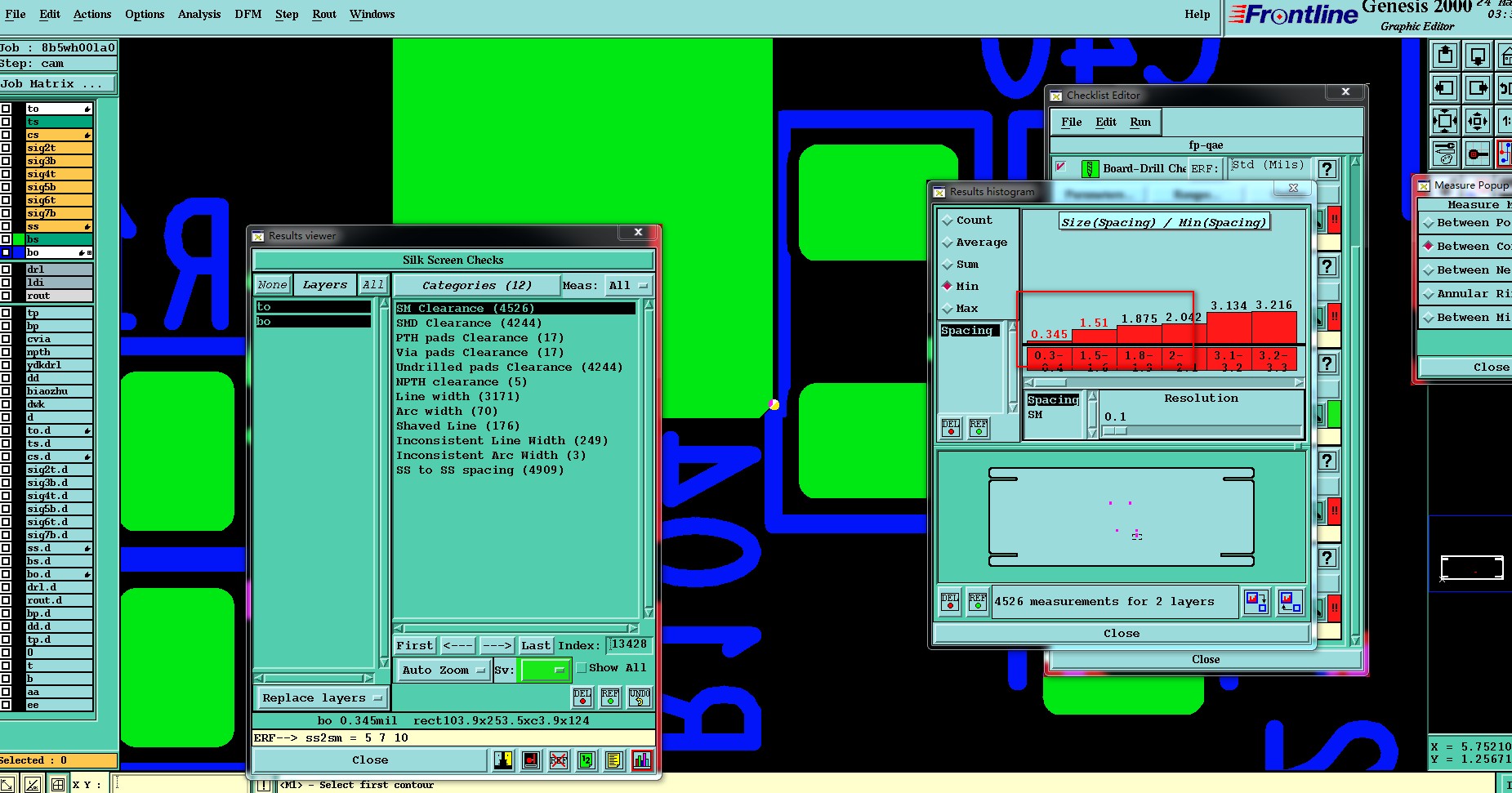The height and width of the screenshot is (793, 1512).
Task: Select Min statistic in Results histogram
Action: pyautogui.click(x=961, y=287)
